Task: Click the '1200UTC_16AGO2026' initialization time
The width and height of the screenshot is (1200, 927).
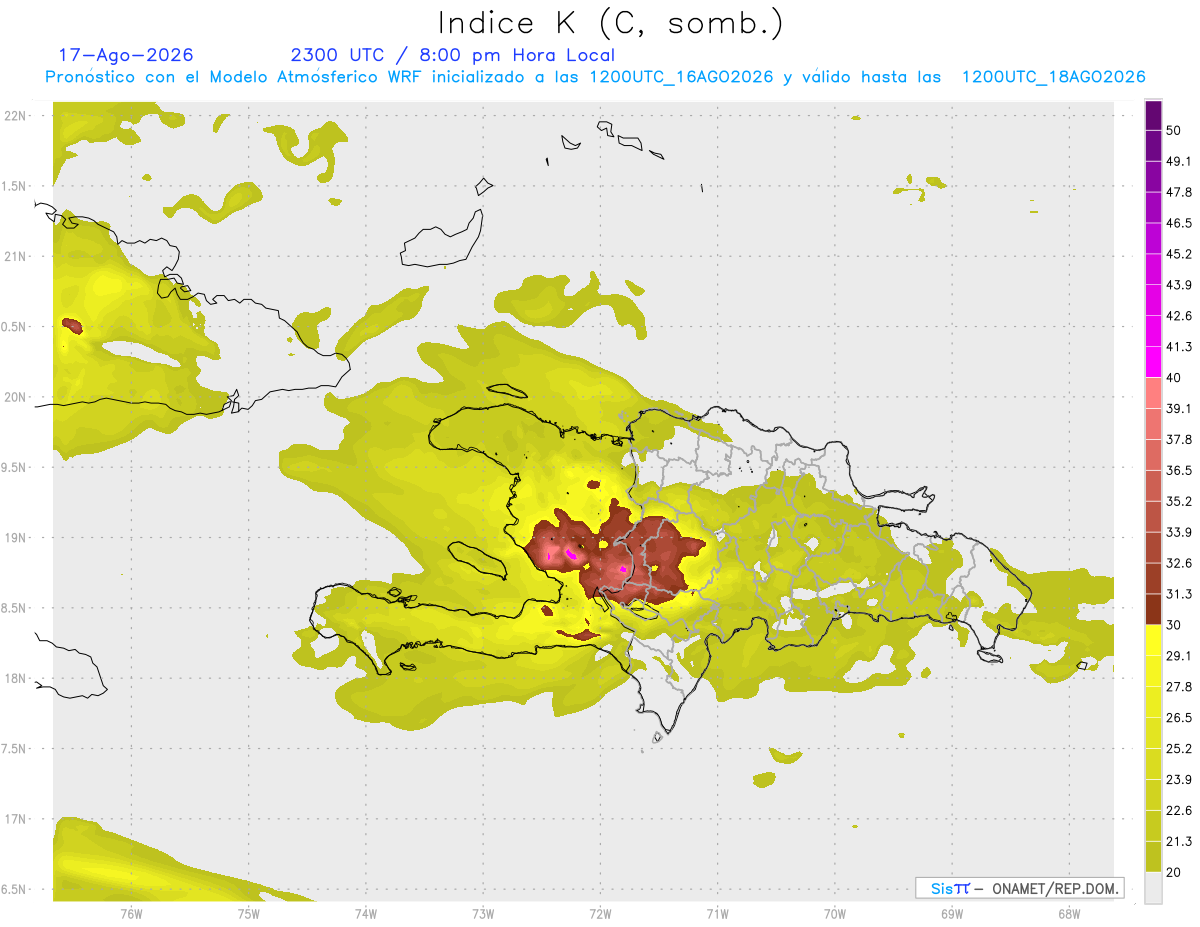Action: point(681,77)
